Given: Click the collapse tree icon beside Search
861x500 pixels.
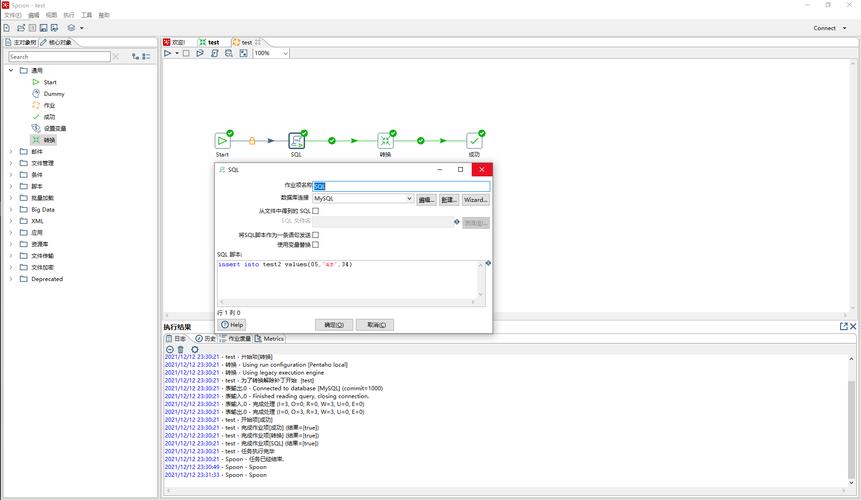Looking at the screenshot, I should click(146, 57).
